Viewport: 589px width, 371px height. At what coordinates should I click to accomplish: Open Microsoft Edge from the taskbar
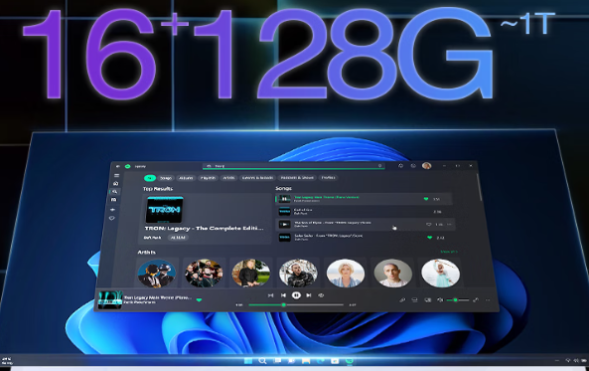[320, 361]
